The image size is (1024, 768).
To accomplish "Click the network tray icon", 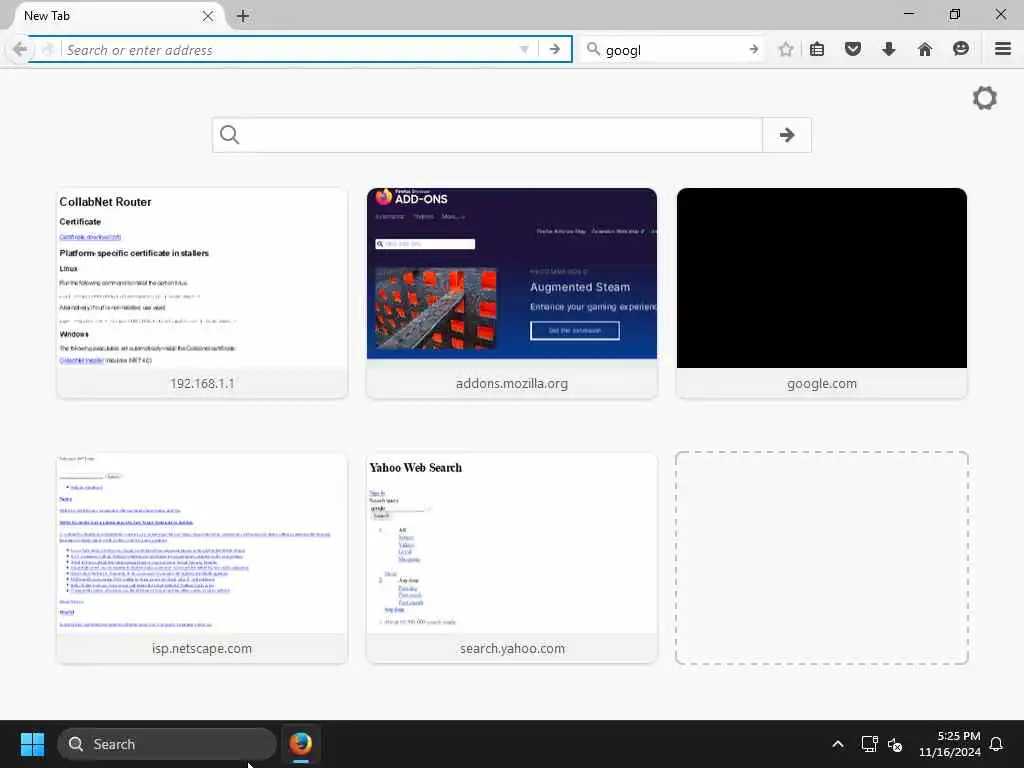I will pyautogui.click(x=869, y=744).
